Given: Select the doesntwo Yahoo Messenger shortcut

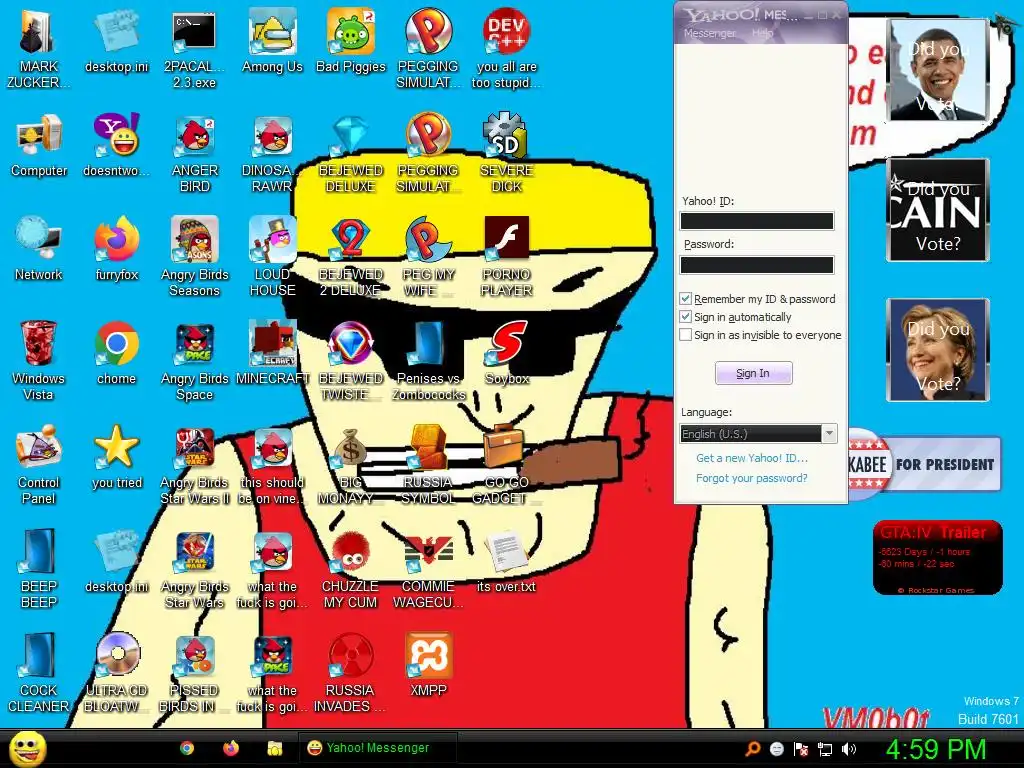Looking at the screenshot, I should tap(116, 146).
